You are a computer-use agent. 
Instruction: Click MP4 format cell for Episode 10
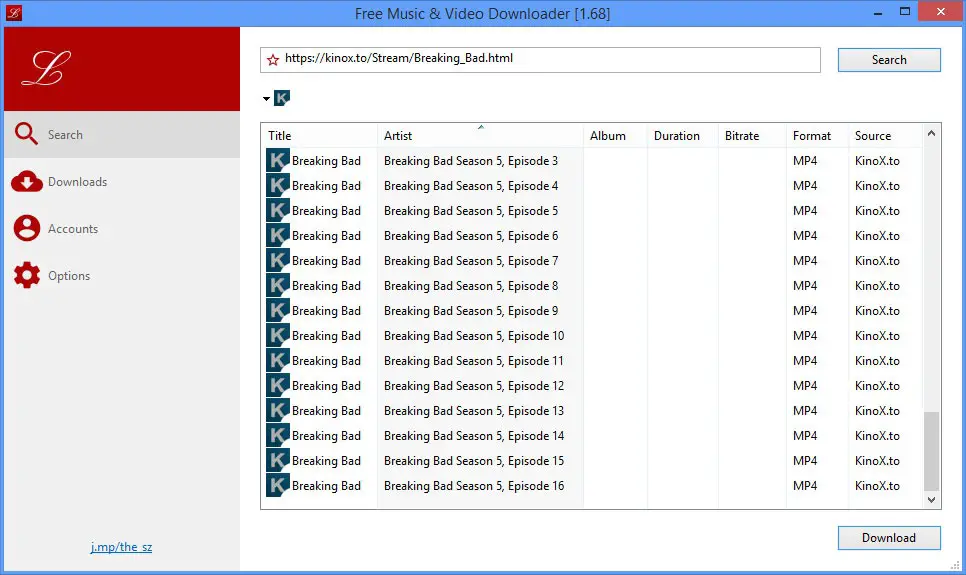coord(805,335)
